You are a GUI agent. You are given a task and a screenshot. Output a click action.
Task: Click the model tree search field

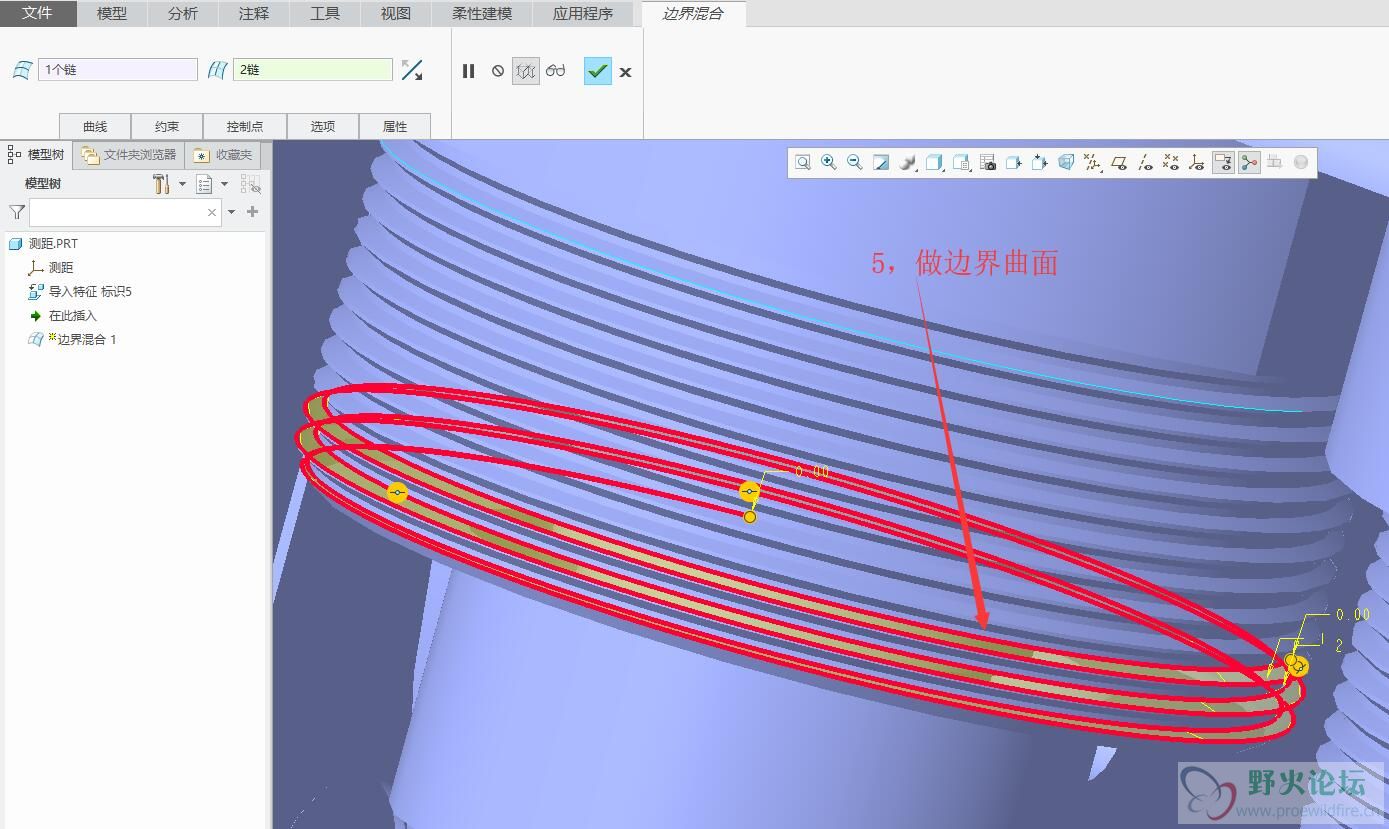[125, 212]
